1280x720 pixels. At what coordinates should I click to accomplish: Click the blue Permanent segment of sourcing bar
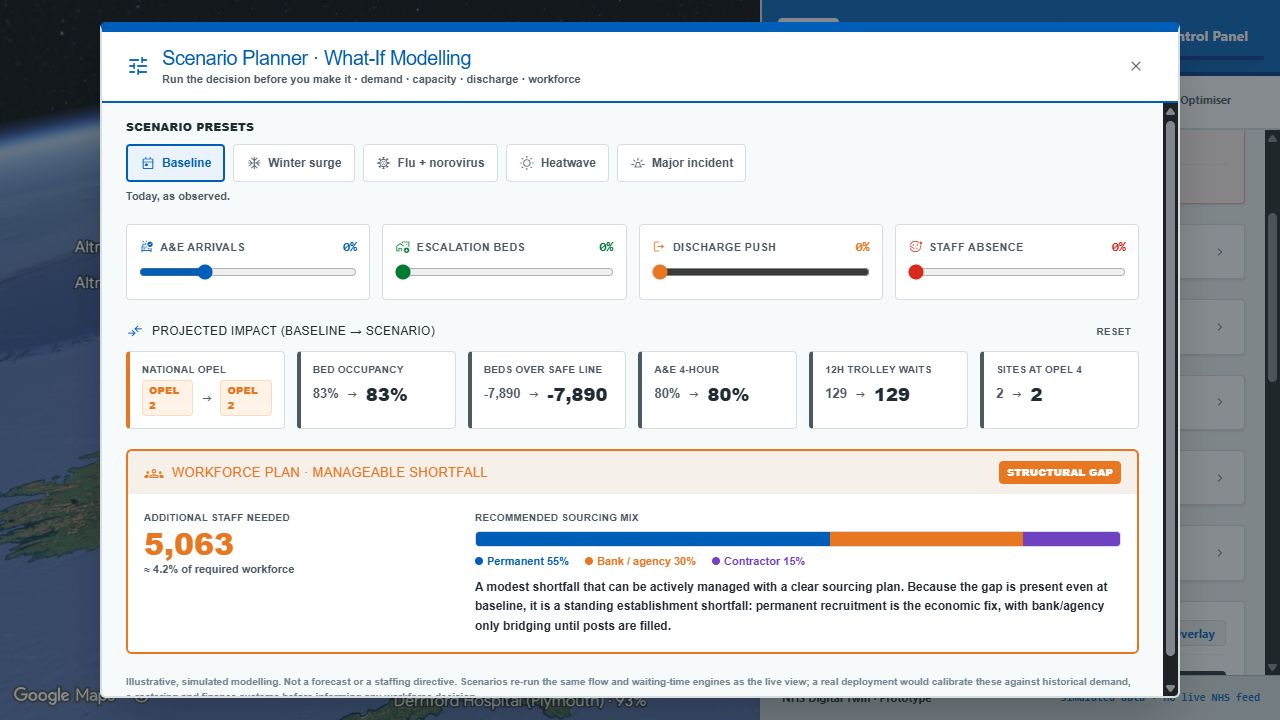point(652,539)
